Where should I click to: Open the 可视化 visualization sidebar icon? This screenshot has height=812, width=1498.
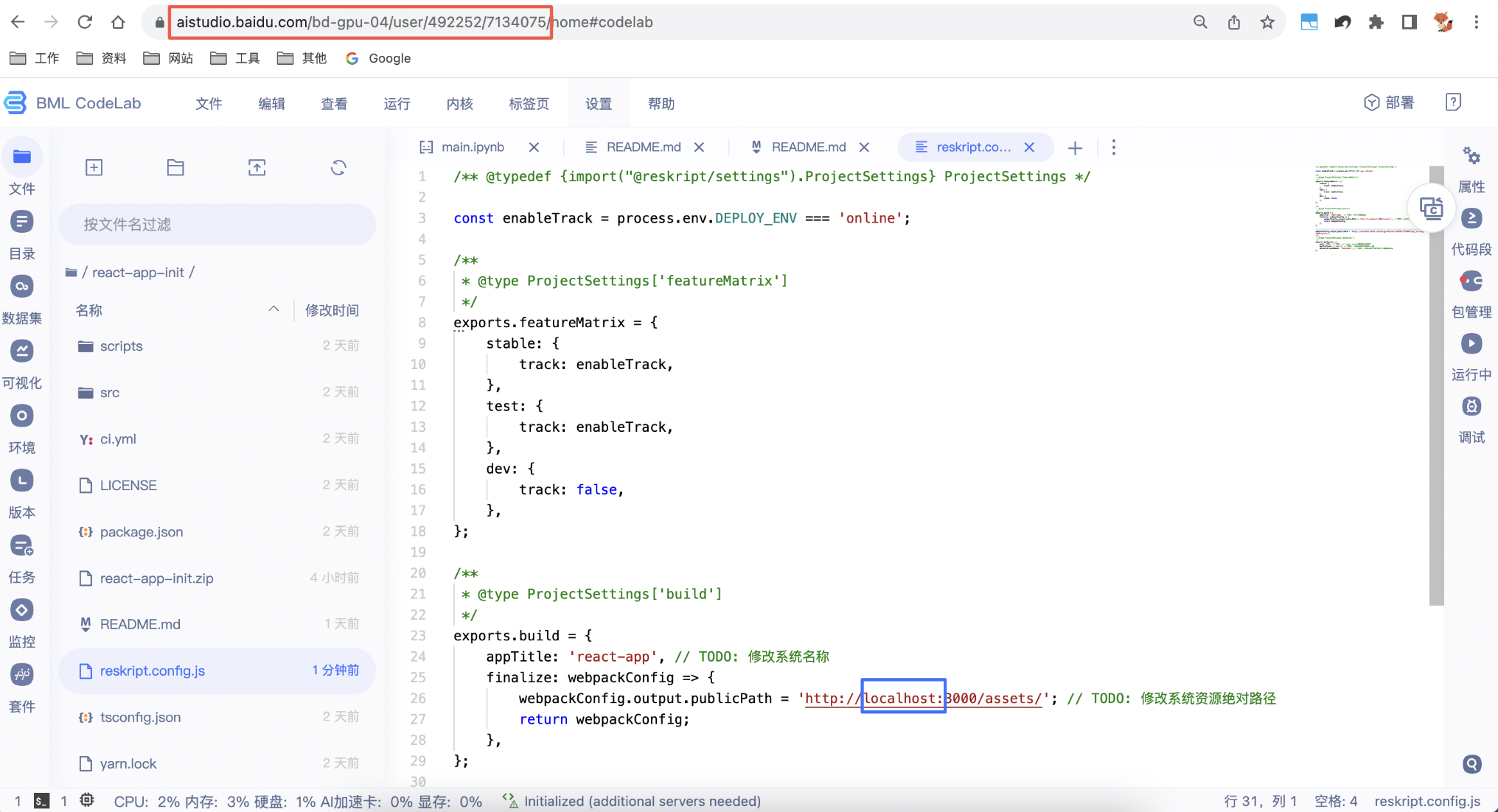click(22, 351)
